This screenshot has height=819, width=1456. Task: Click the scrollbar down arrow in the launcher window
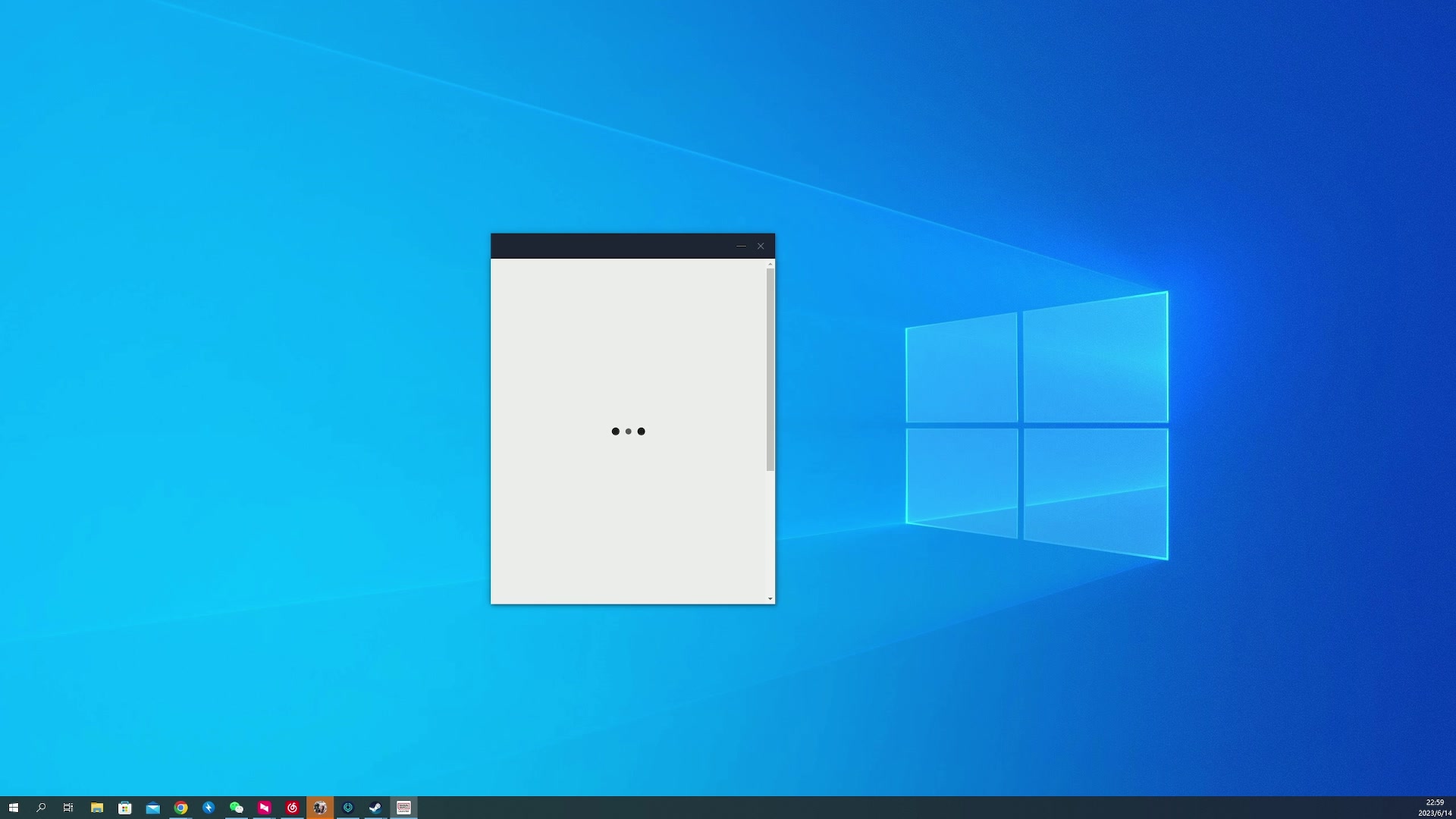tap(770, 599)
